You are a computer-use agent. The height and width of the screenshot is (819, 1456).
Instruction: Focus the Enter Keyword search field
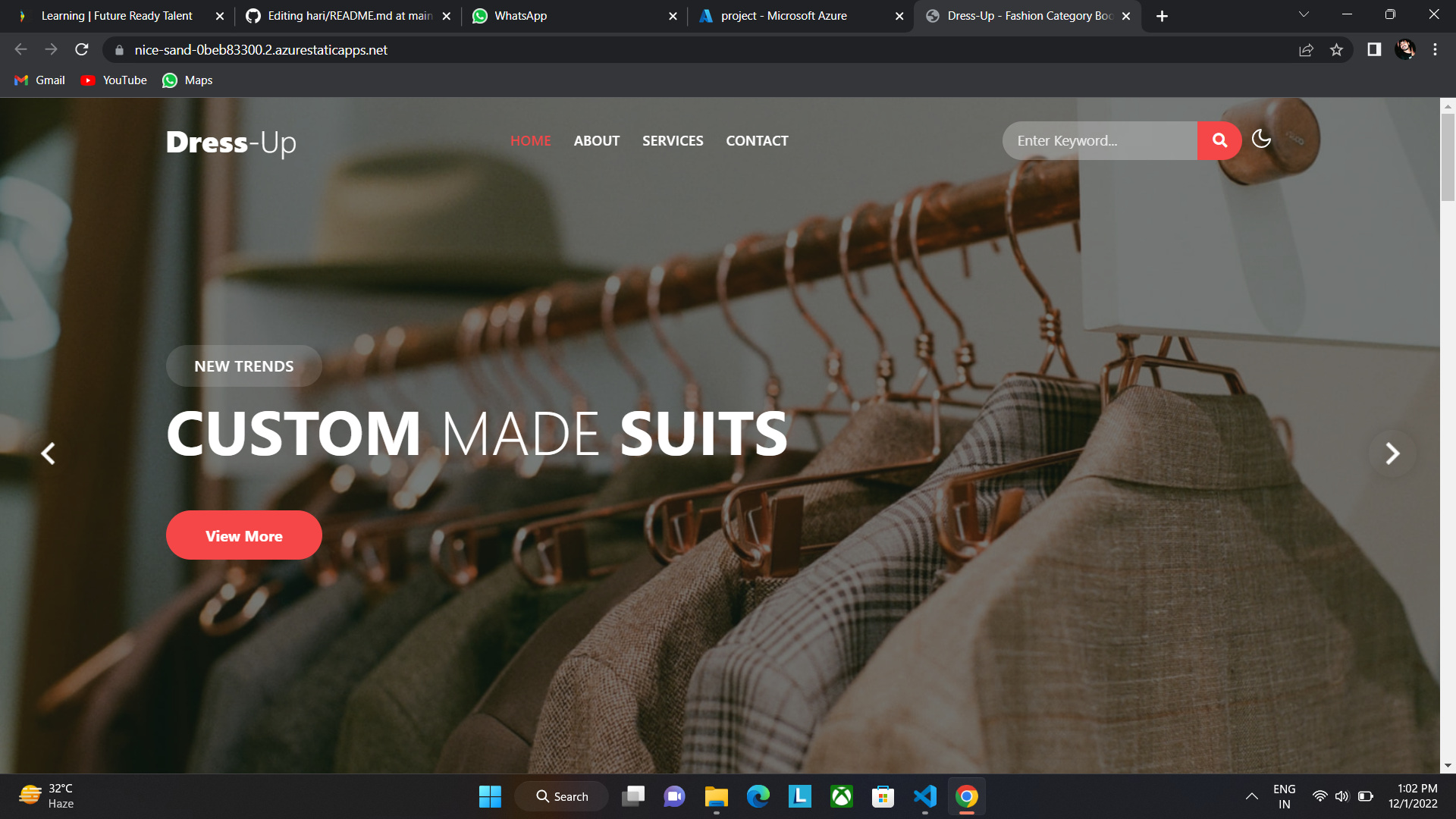[x=1099, y=141]
